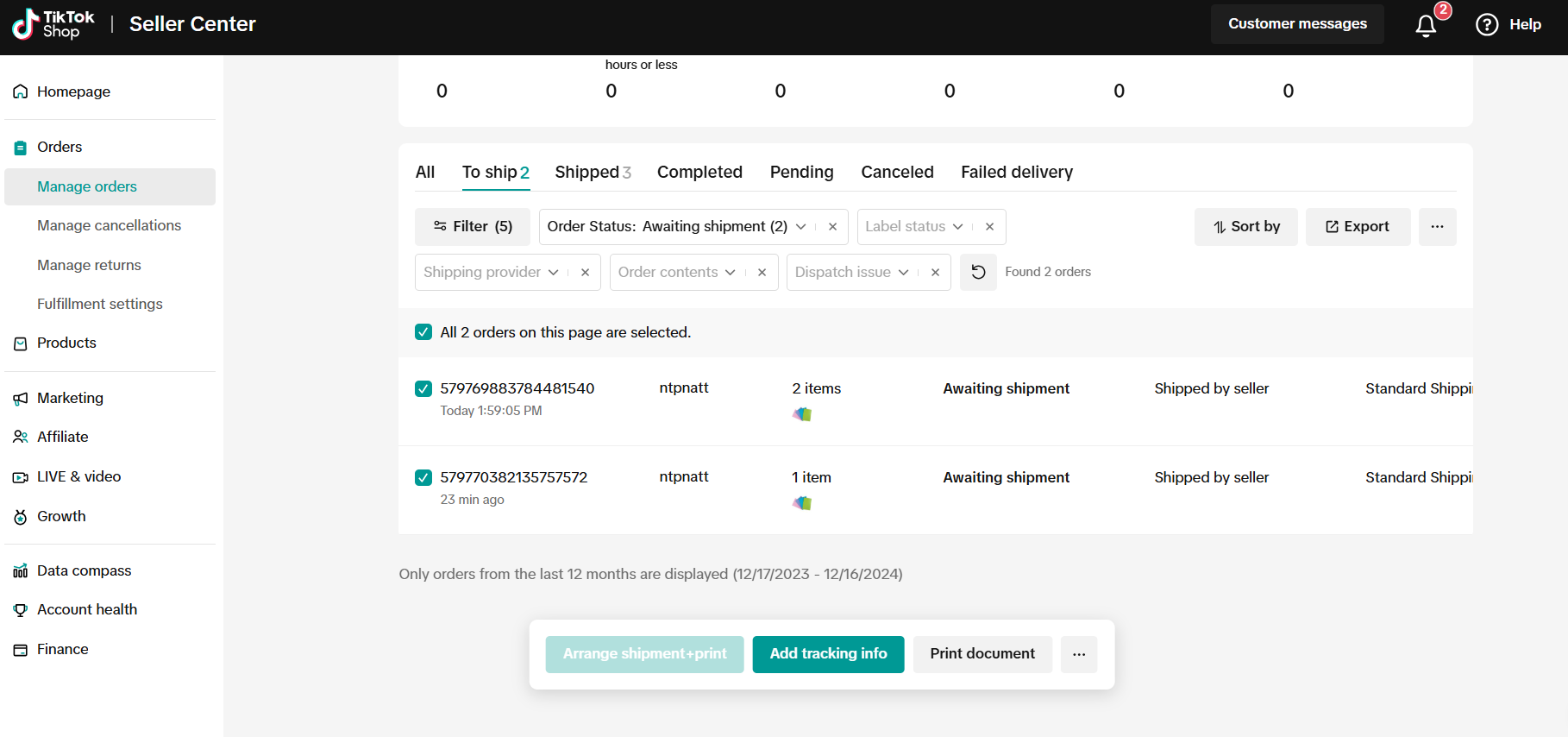Click the notification bell icon
The height and width of the screenshot is (737, 1568).
coord(1426,26)
